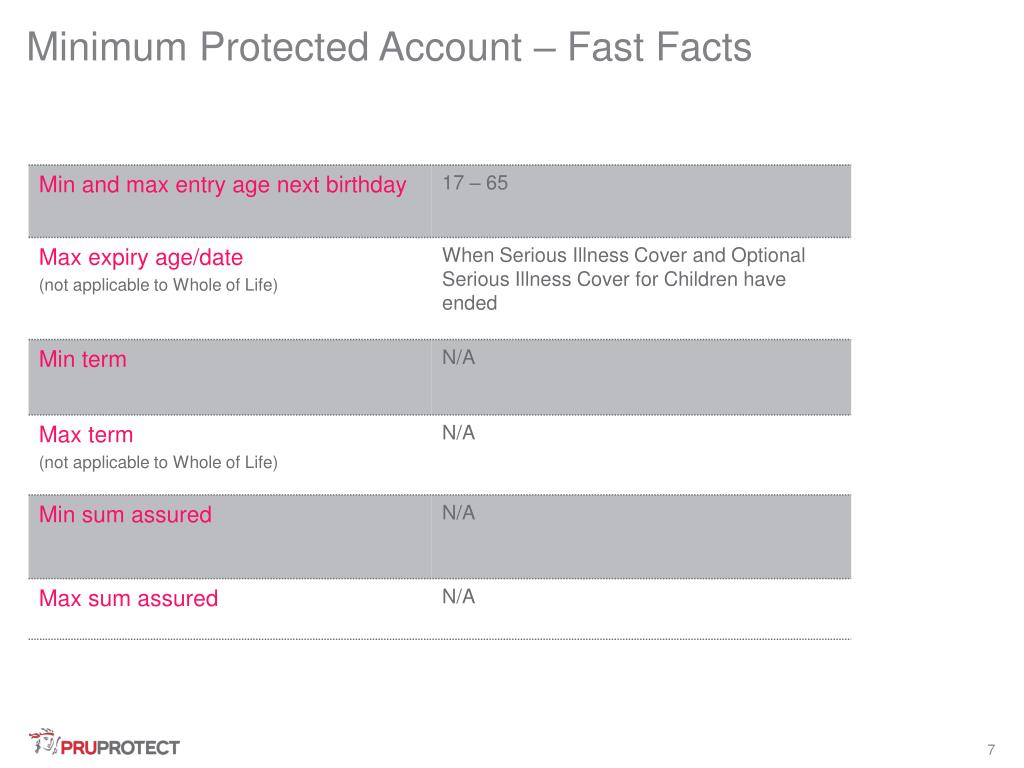
Task: Click the PruProtect logo
Action: click(104, 743)
